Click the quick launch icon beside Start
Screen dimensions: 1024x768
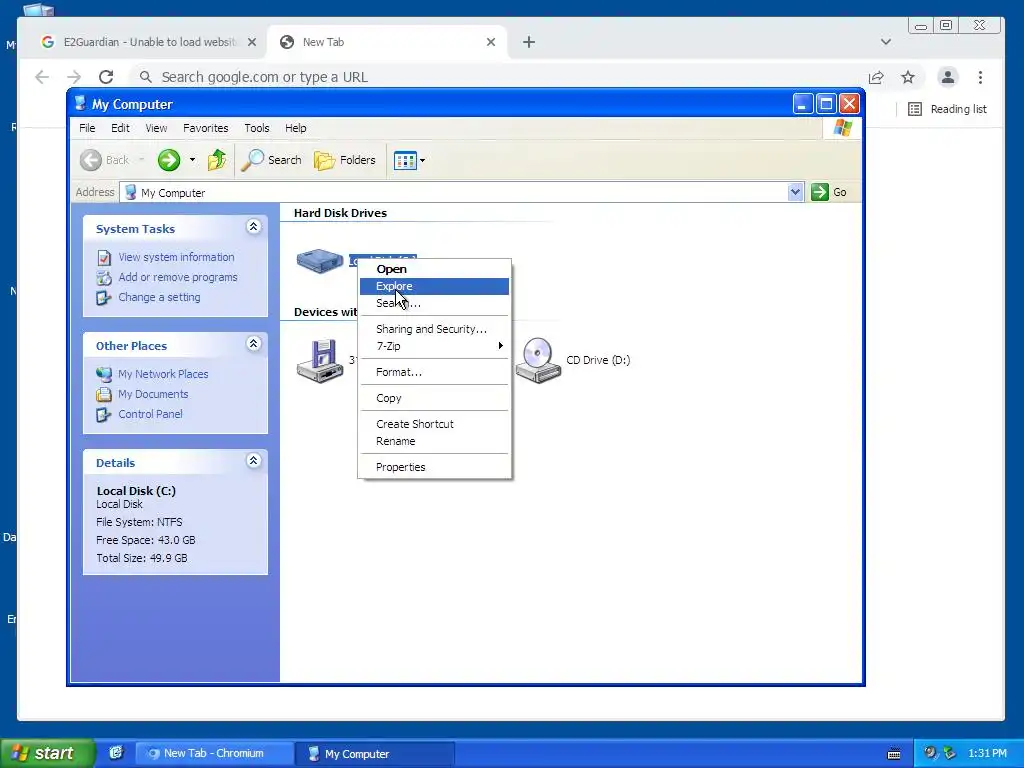116,753
